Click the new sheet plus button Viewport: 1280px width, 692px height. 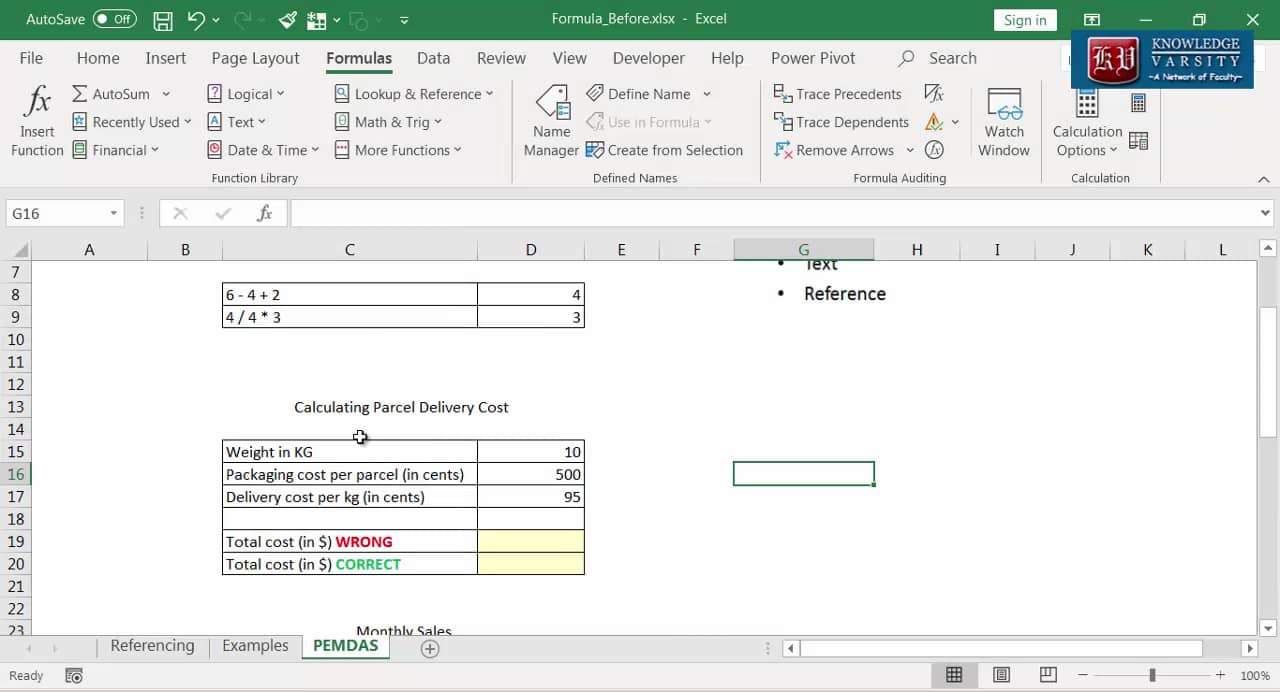click(x=430, y=649)
